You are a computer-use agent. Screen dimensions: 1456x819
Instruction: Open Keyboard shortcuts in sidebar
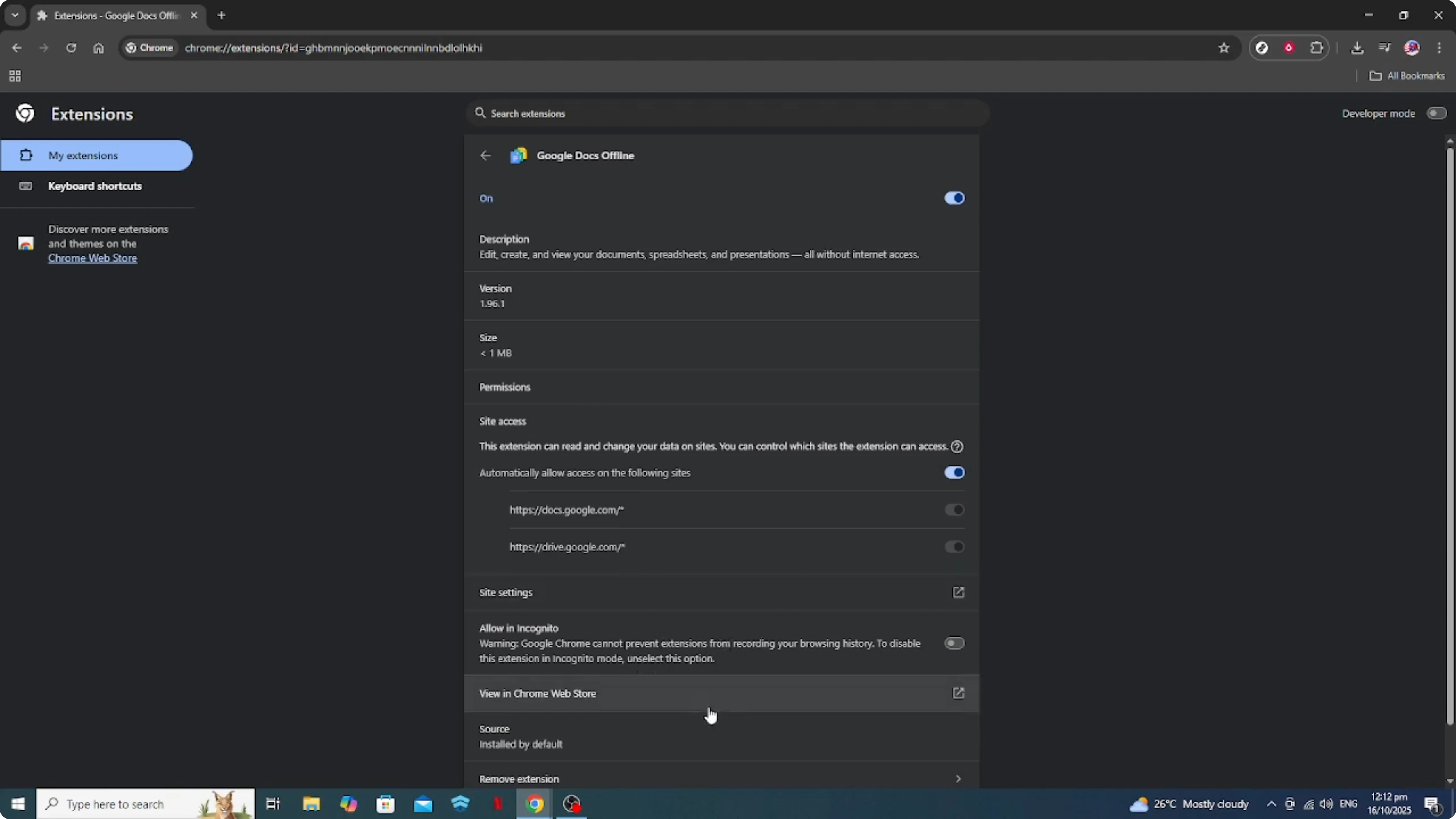96,186
